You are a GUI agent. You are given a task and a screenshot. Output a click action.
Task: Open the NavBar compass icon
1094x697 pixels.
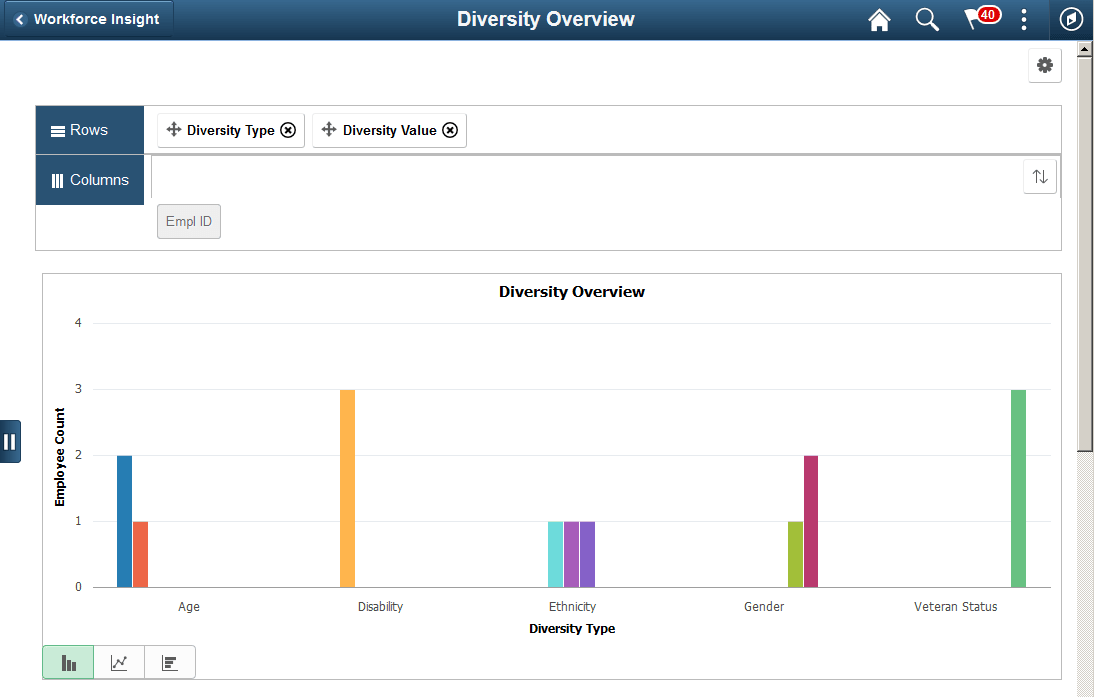1070,19
